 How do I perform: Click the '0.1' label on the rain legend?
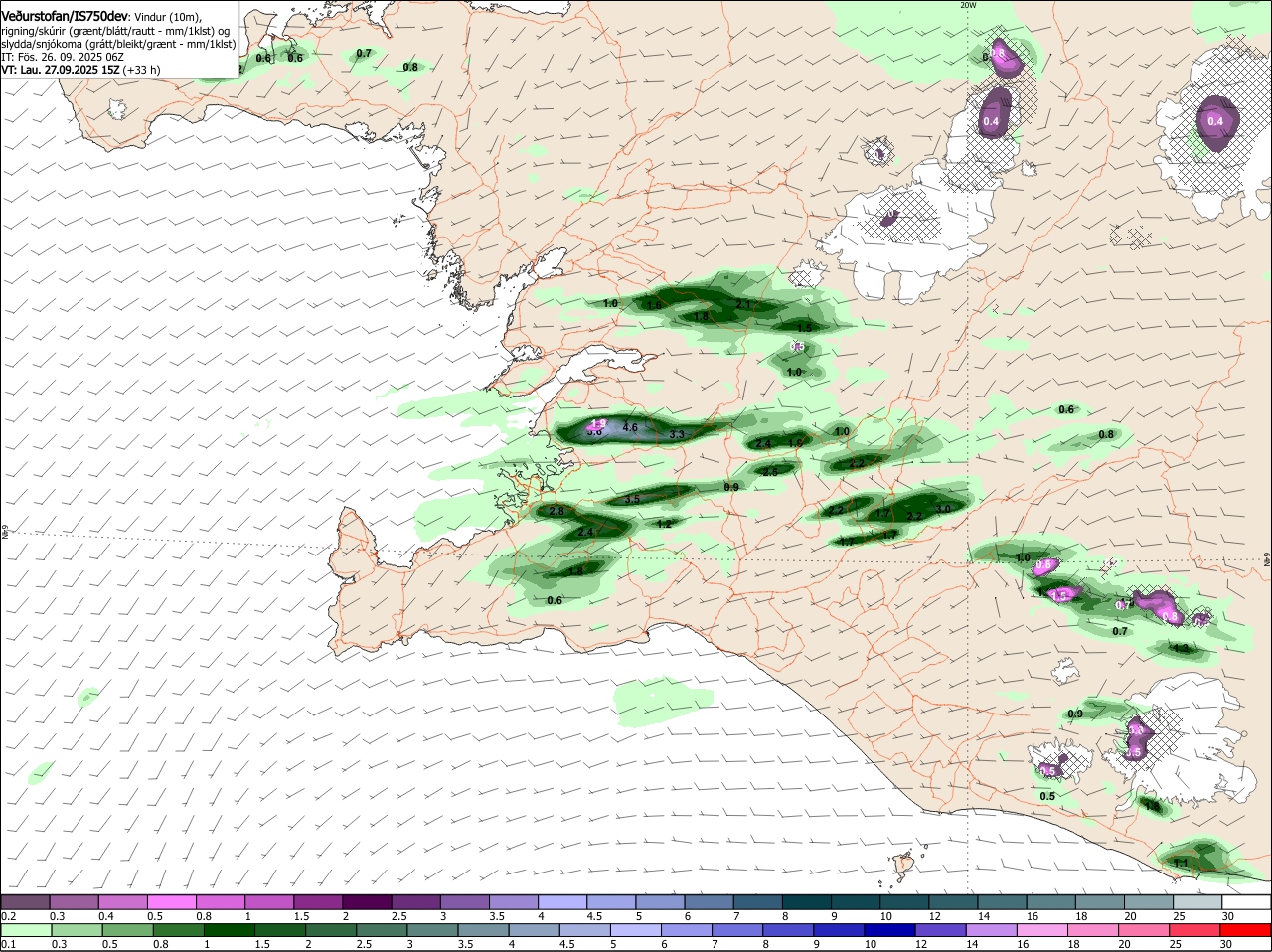pos(8,944)
